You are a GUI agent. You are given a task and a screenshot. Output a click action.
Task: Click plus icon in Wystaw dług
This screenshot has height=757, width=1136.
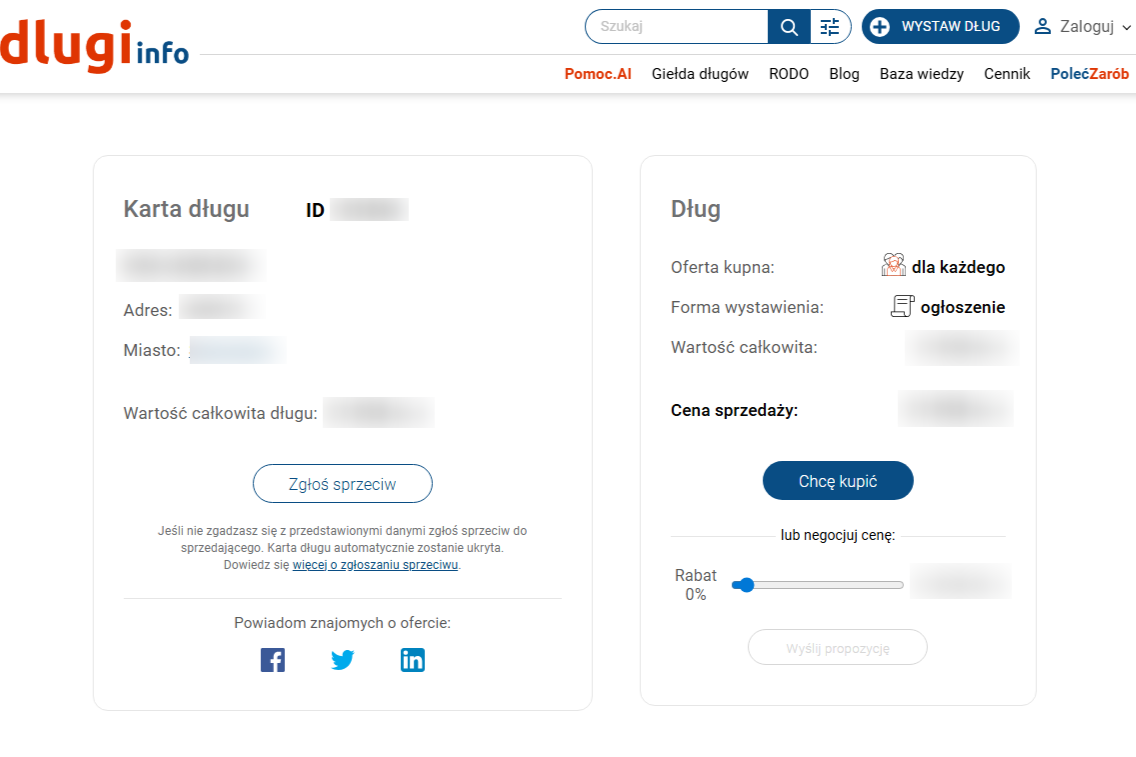click(880, 27)
